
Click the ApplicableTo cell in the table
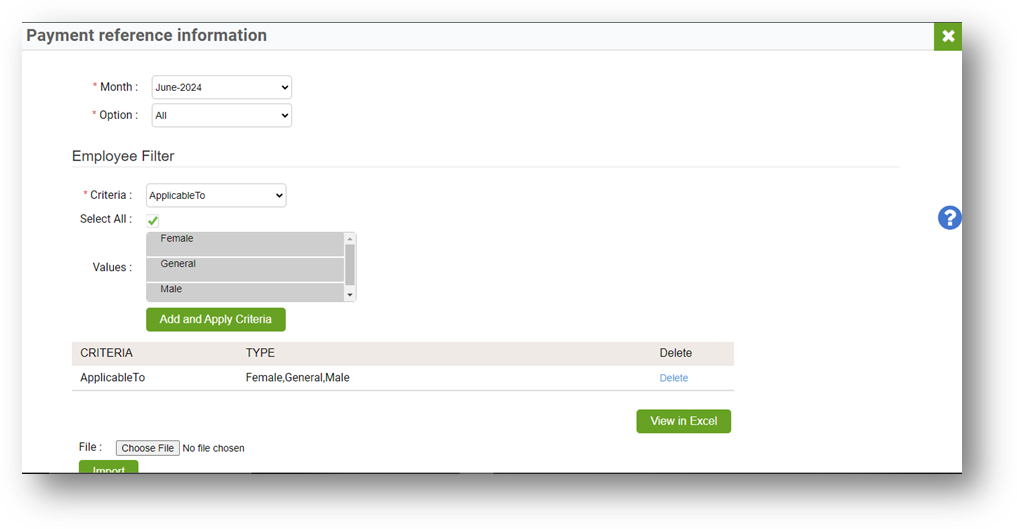click(x=112, y=378)
